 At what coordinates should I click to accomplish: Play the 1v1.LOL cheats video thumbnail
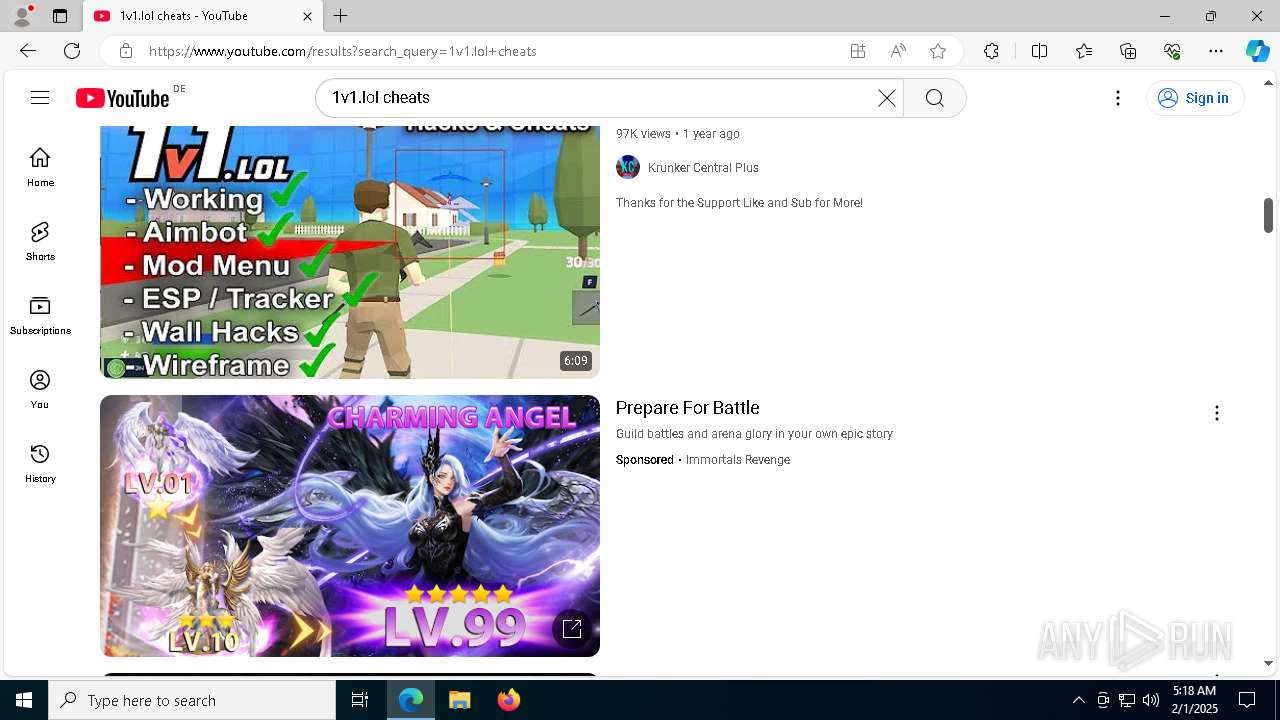pos(350,252)
